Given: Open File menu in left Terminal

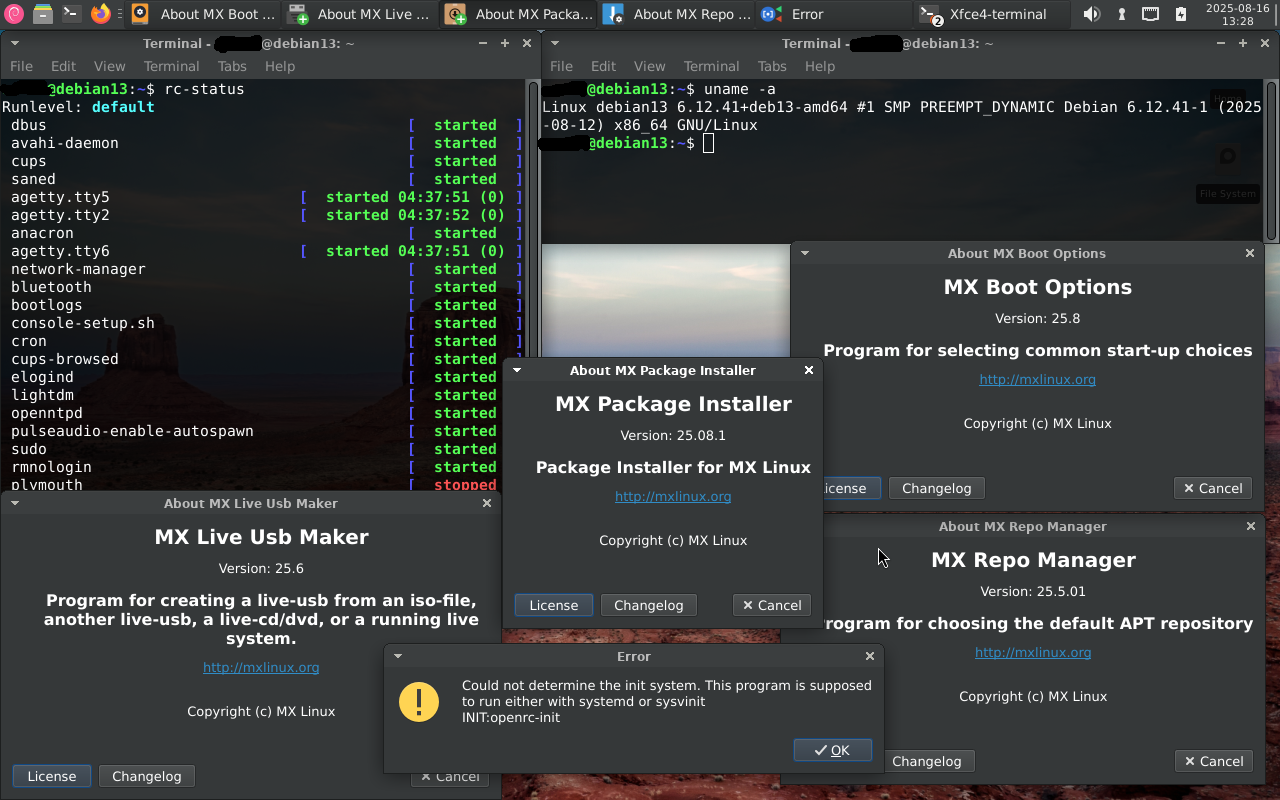Looking at the screenshot, I should pyautogui.click(x=21, y=66).
